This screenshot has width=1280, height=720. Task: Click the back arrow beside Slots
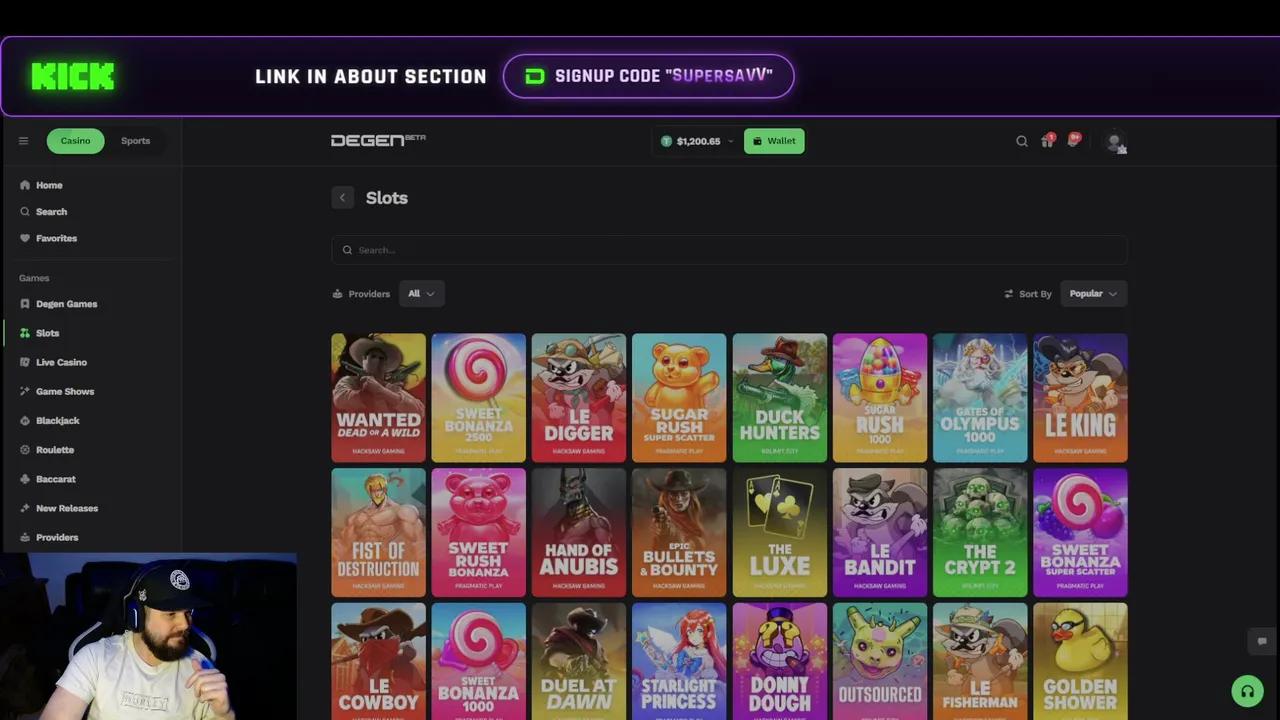pyautogui.click(x=343, y=198)
